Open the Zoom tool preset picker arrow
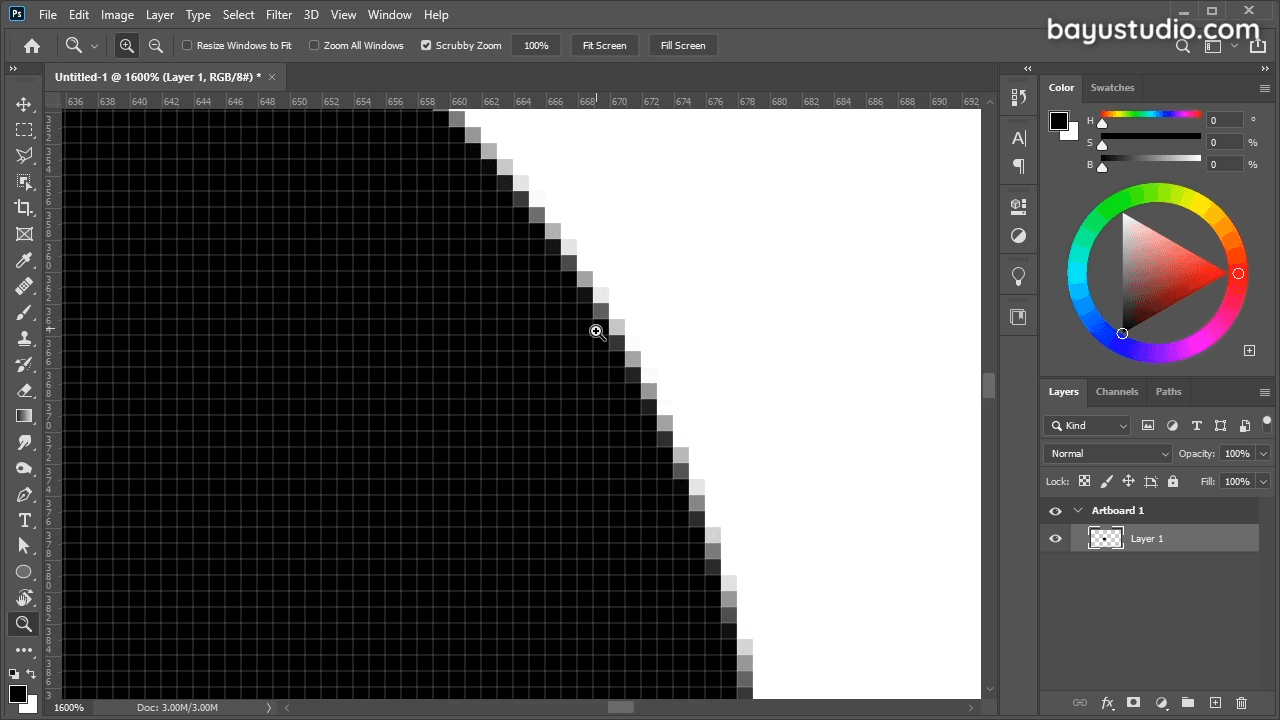Screen dimensions: 1280x720 coord(94,45)
